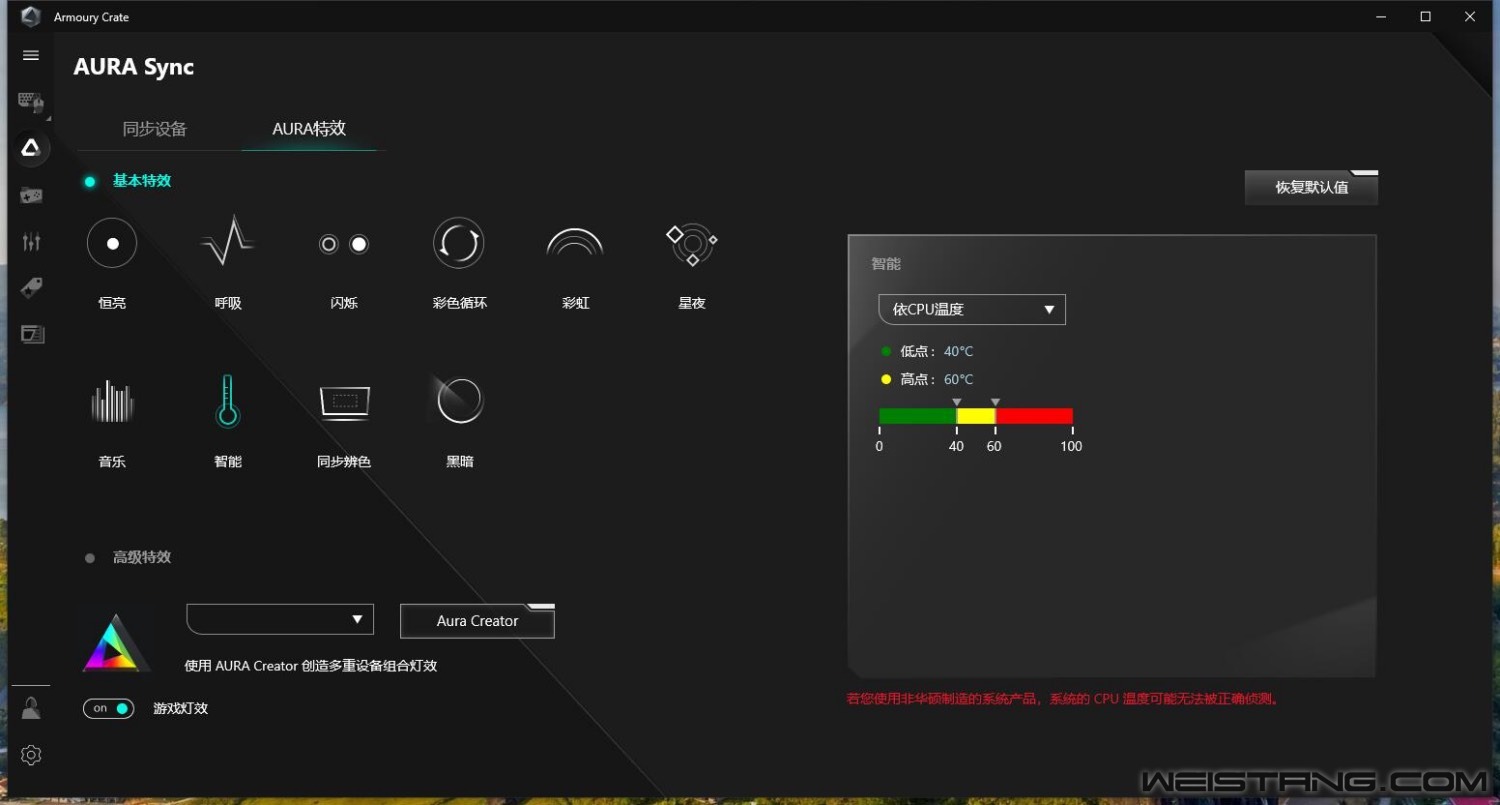Switch to the AURA特效 tab
Viewport: 1500px width, 805px height.
[309, 129]
